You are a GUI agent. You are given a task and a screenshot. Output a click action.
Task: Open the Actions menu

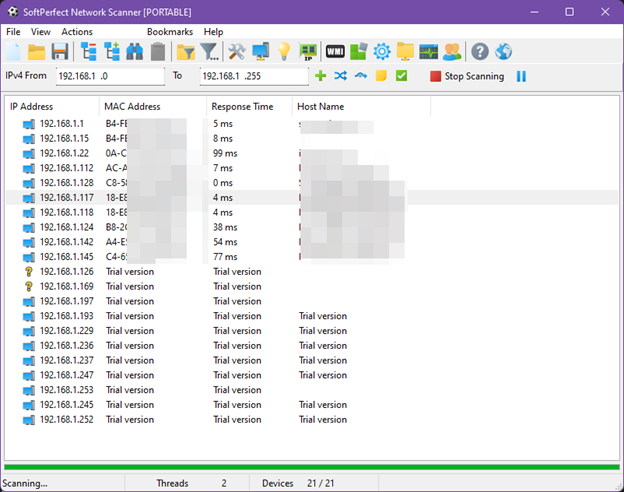click(76, 32)
